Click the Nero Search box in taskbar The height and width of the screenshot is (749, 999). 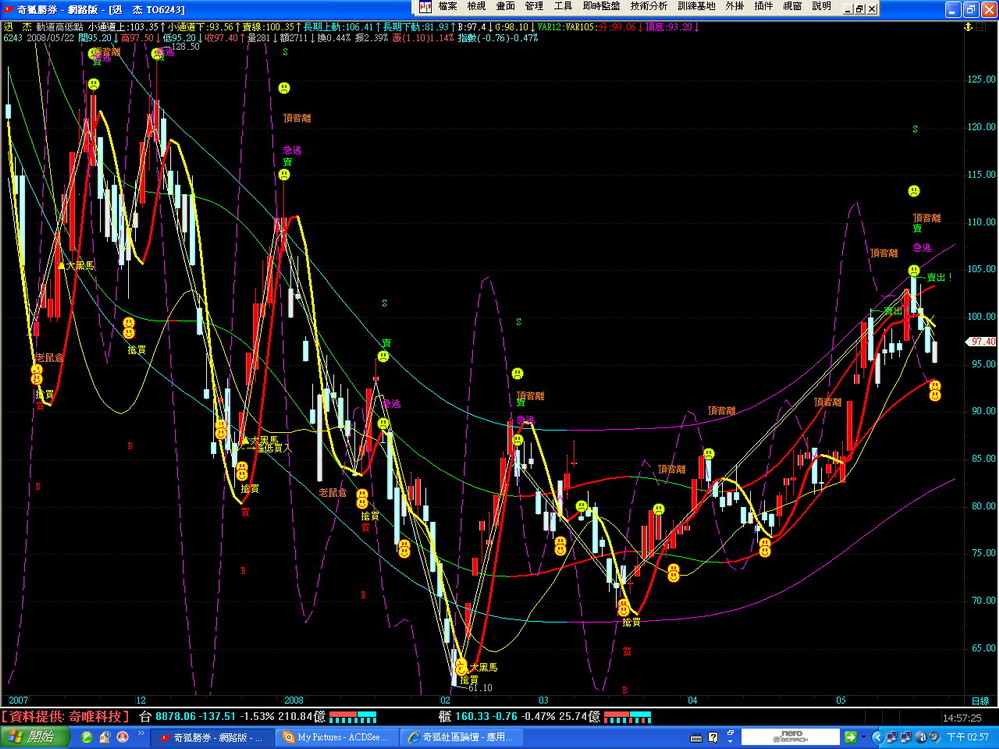pyautogui.click(x=790, y=738)
